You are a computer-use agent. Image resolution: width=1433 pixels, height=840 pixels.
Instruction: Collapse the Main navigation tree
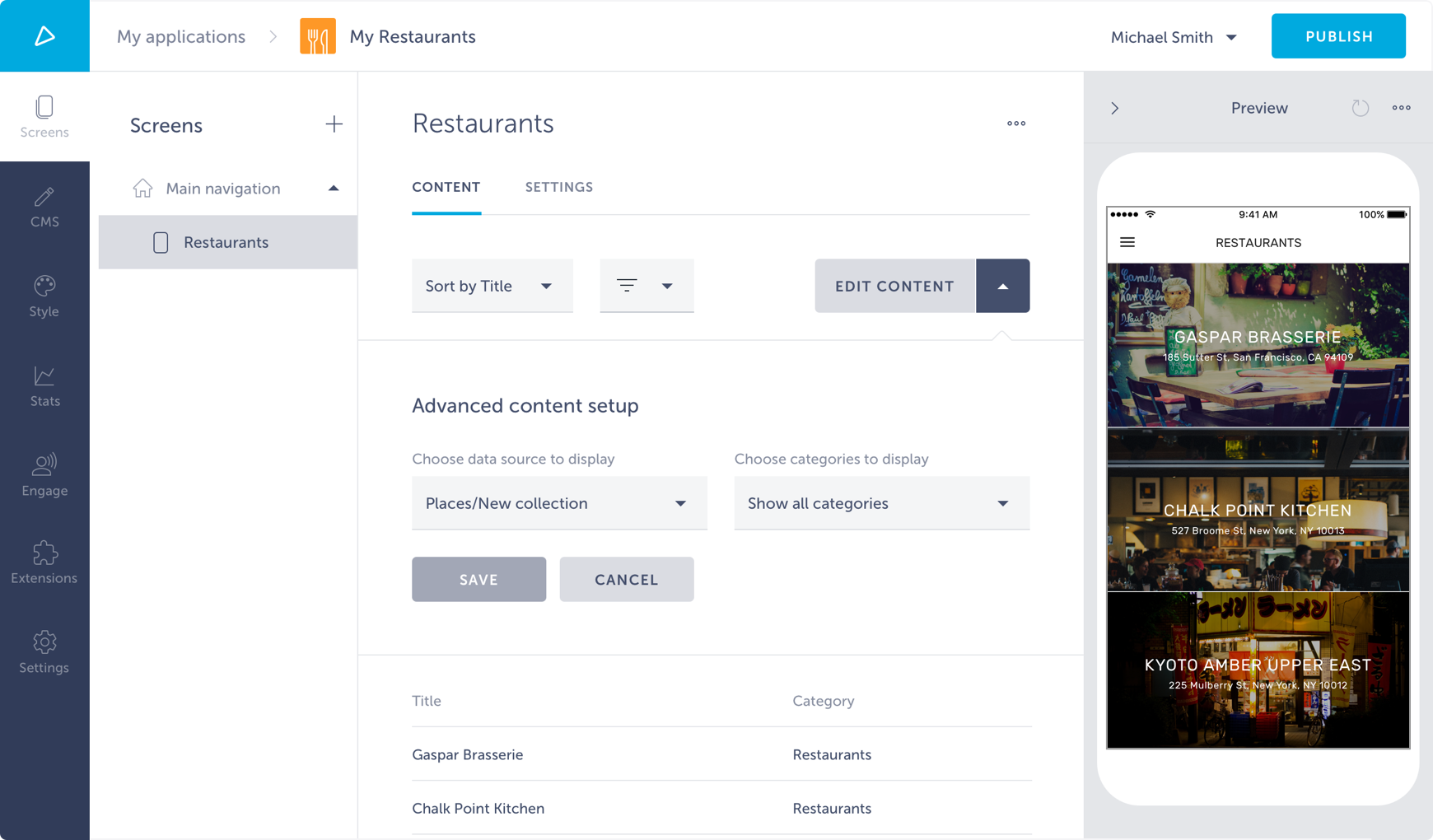(x=334, y=189)
